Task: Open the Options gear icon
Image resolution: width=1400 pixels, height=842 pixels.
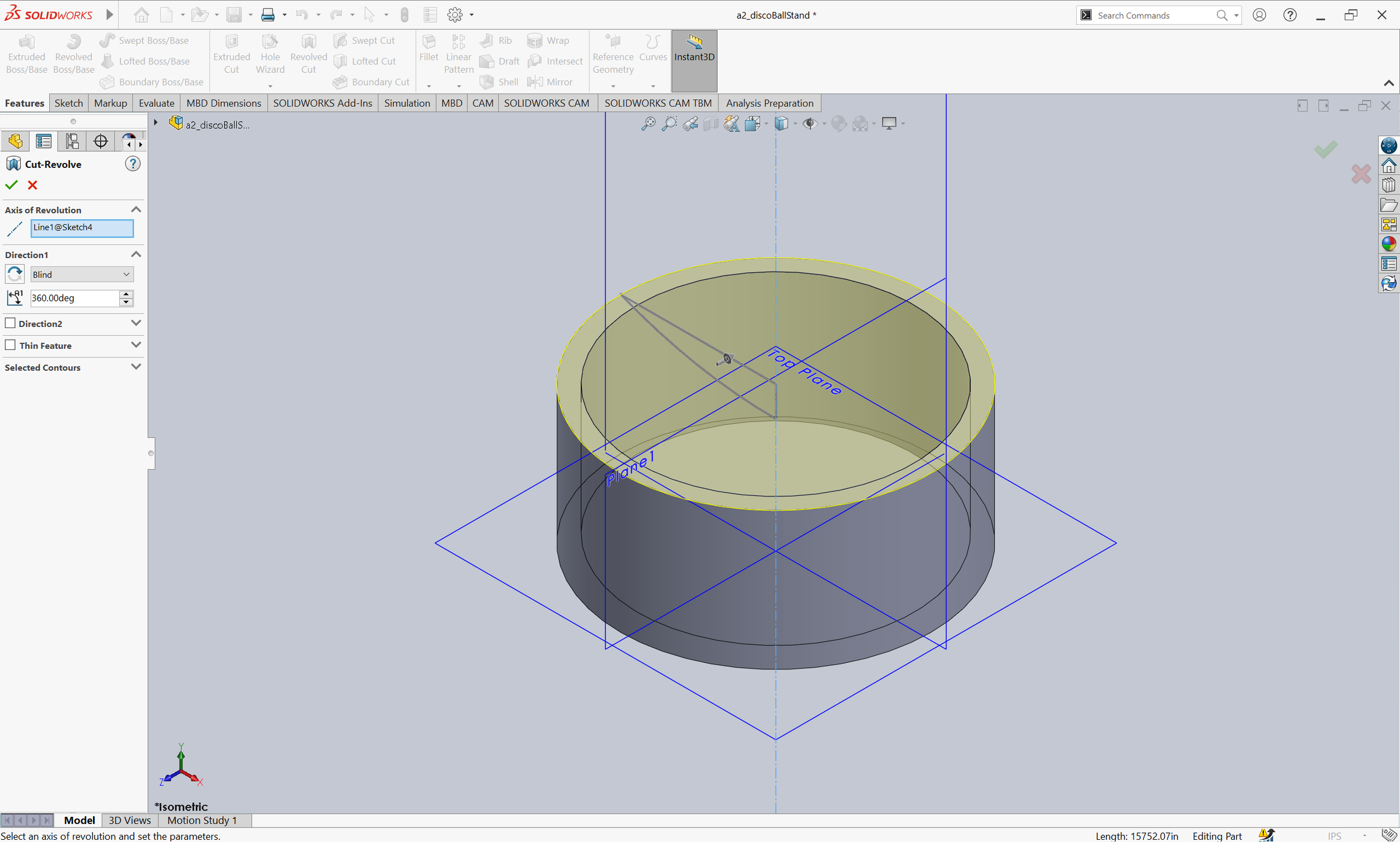Action: [x=455, y=15]
